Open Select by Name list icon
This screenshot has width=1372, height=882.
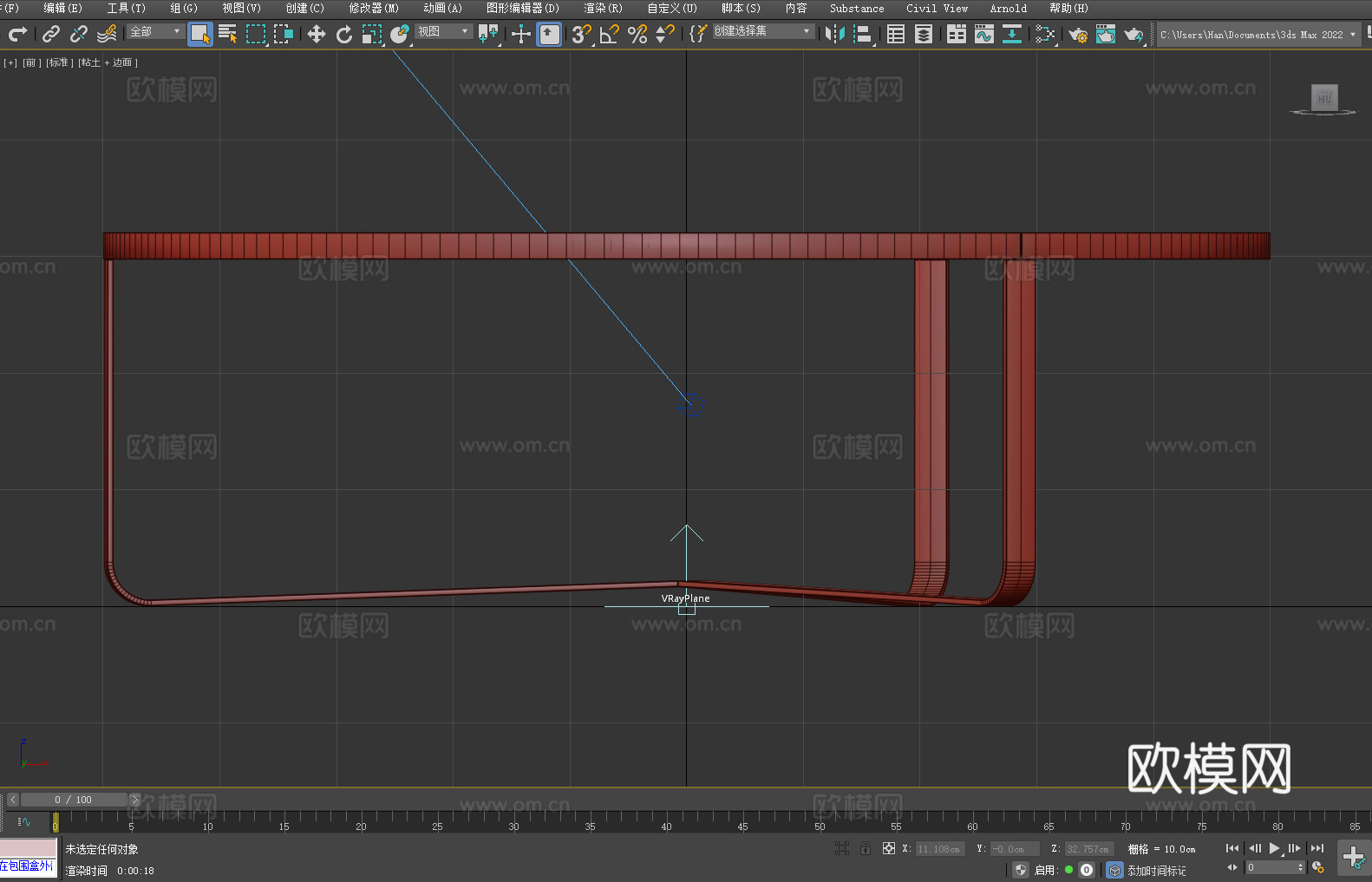228,34
